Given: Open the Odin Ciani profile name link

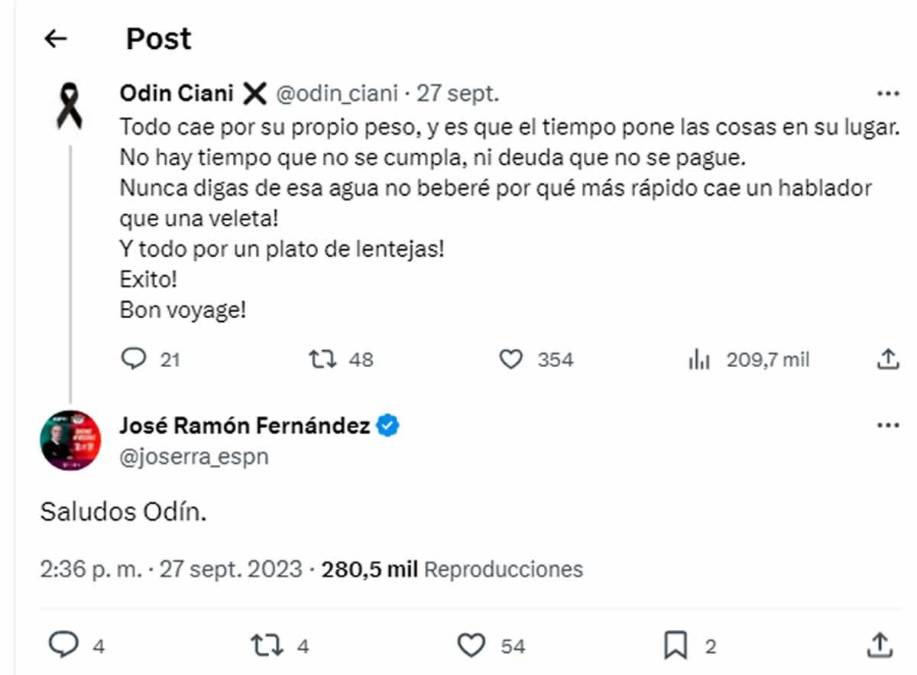Looking at the screenshot, I should (x=177, y=94).
